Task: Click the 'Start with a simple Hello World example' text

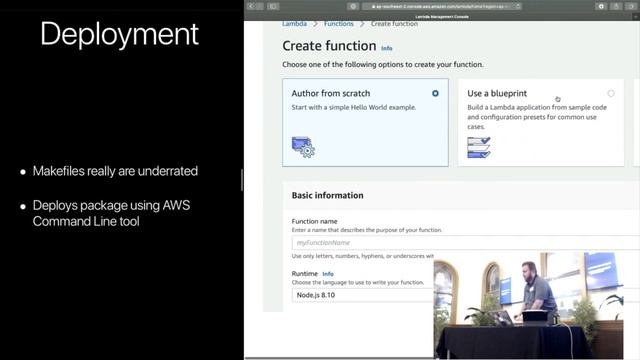Action: pos(353,107)
